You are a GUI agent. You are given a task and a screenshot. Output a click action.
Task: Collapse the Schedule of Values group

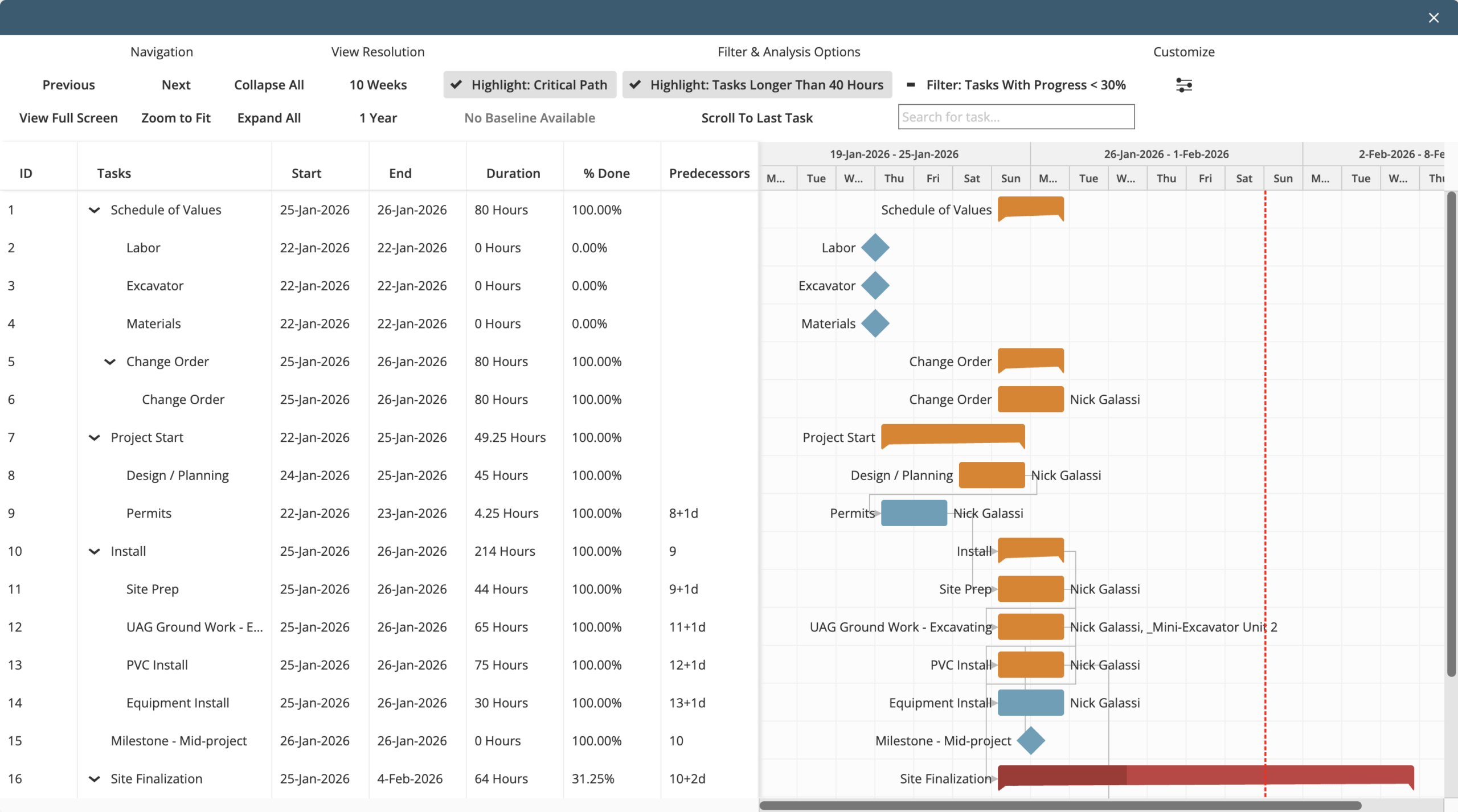[95, 210]
